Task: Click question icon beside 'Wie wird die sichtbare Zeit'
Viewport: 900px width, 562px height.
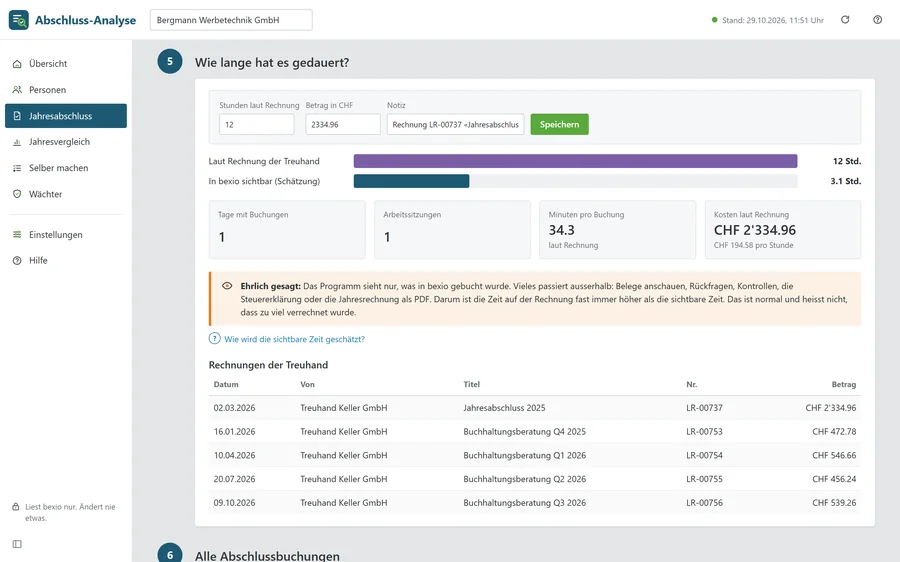Action: point(215,339)
